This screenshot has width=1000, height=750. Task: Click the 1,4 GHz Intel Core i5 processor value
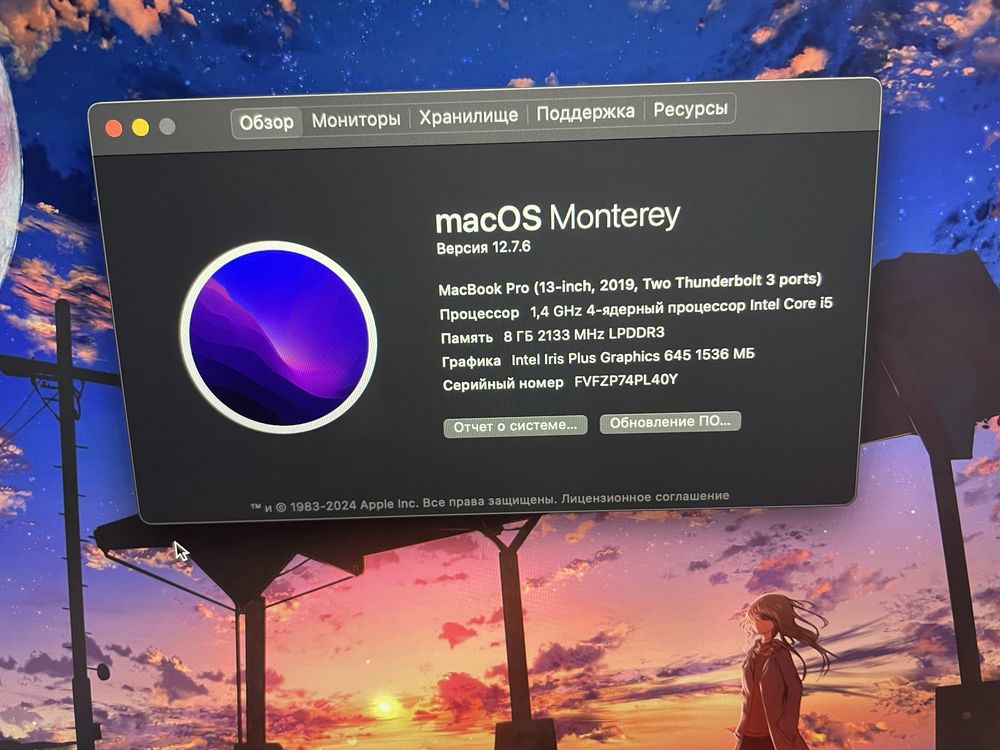pyautogui.click(x=681, y=307)
